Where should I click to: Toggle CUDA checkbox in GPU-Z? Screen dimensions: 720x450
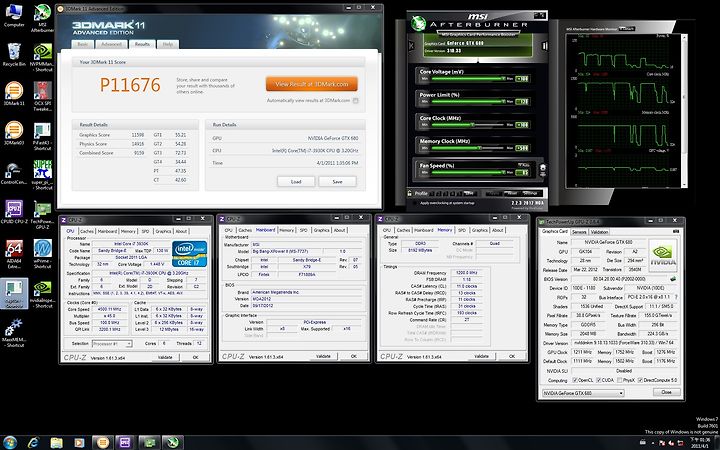click(x=597, y=380)
